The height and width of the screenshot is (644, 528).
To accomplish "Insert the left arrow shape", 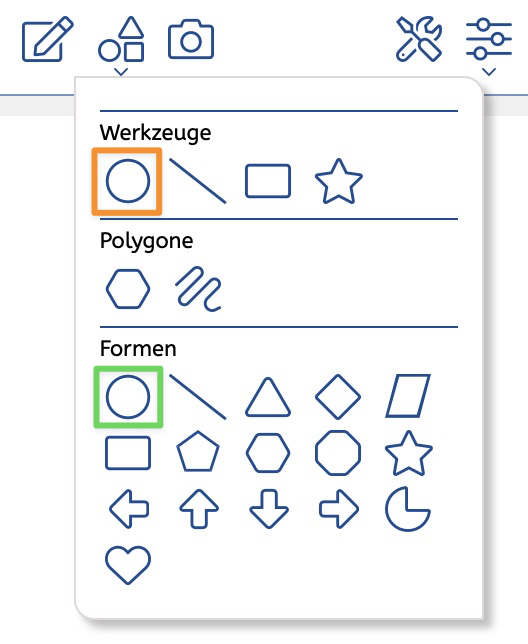I will pyautogui.click(x=129, y=508).
